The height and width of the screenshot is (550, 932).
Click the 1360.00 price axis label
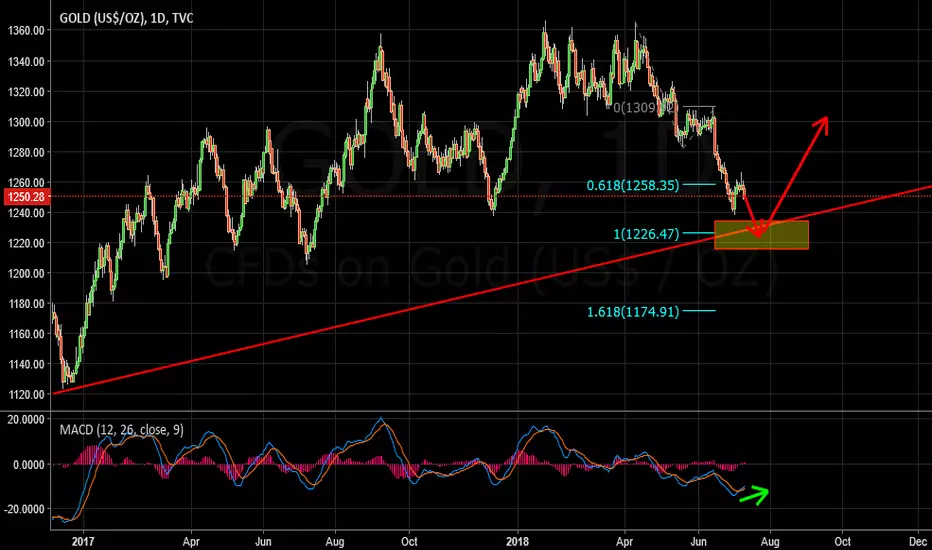pos(26,31)
